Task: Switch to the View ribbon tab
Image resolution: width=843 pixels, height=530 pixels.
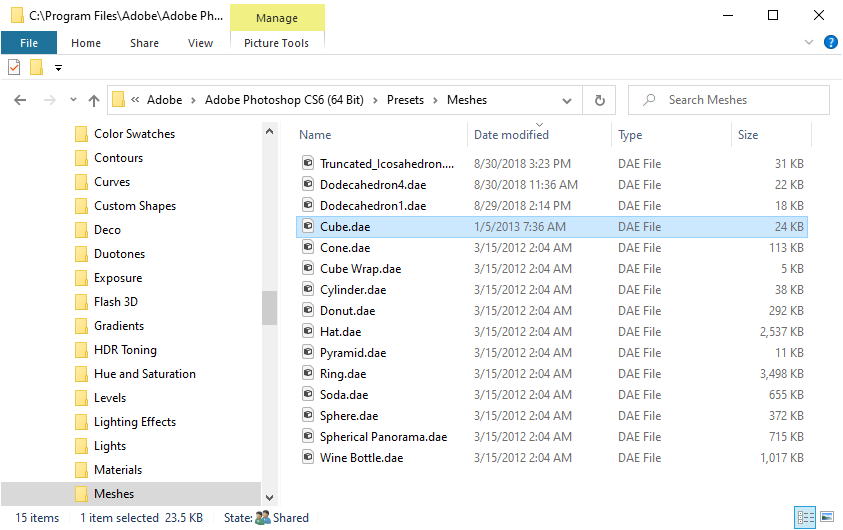Action: [x=201, y=43]
